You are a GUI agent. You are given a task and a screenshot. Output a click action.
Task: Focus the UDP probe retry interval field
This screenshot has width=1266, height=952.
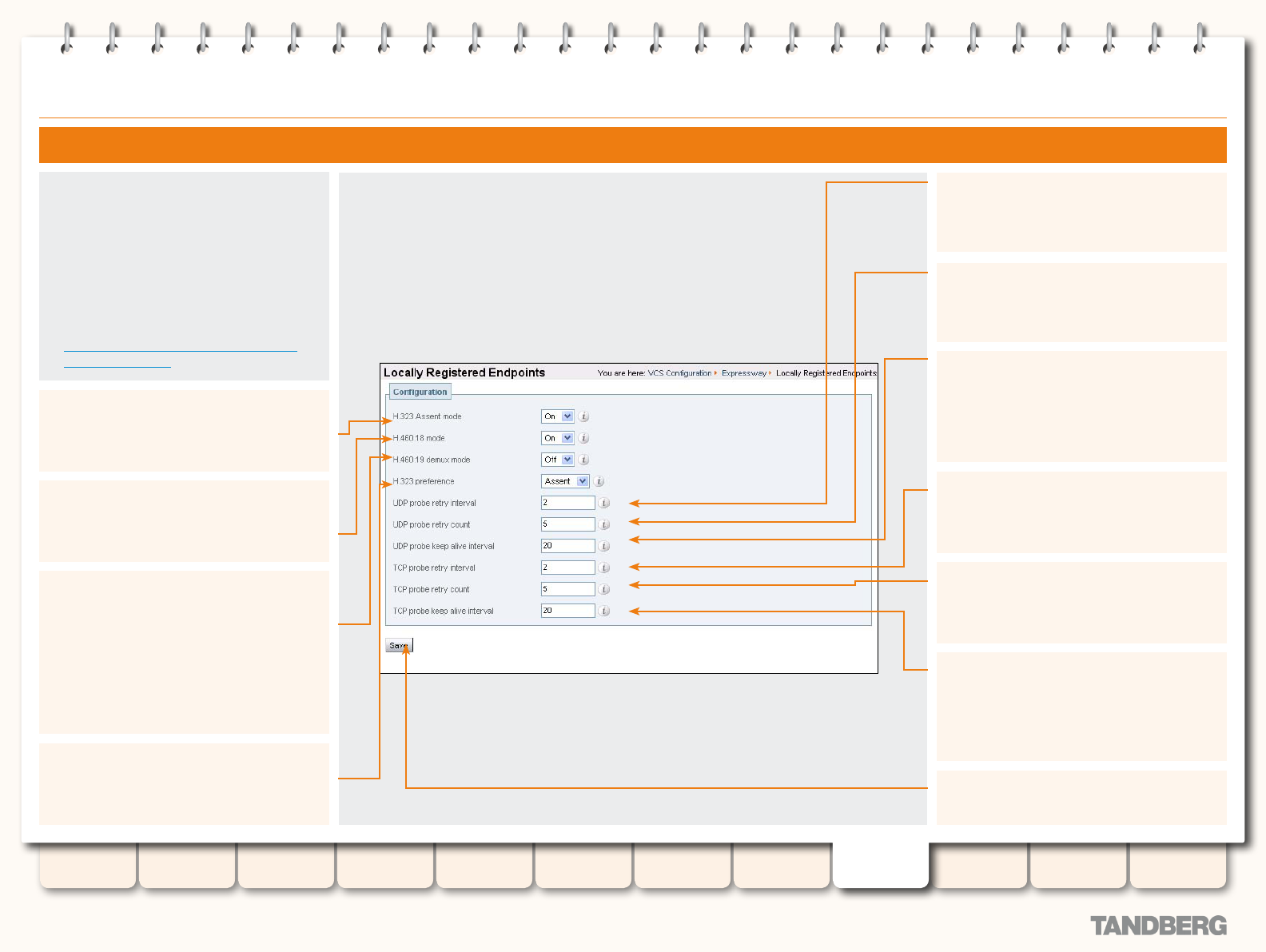tap(568, 503)
